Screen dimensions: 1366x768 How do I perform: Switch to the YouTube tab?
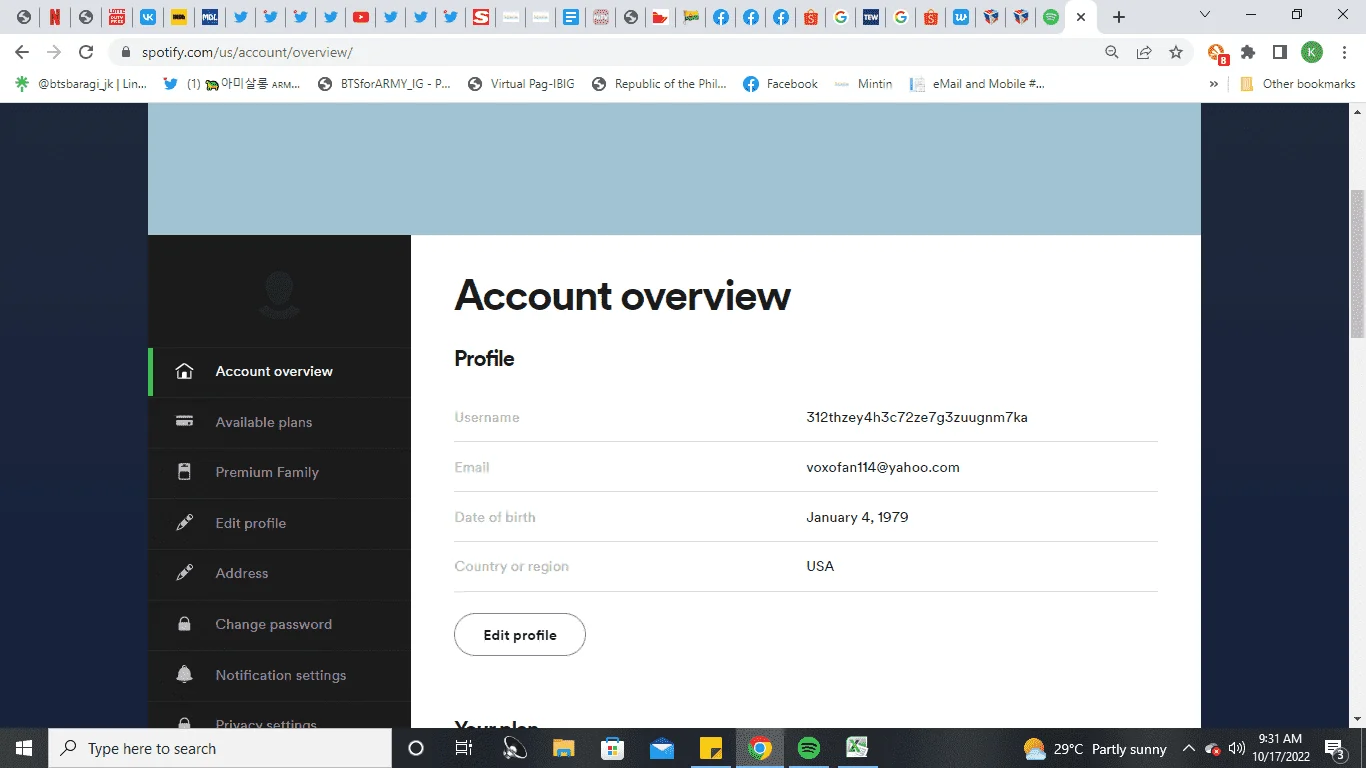pyautogui.click(x=361, y=17)
